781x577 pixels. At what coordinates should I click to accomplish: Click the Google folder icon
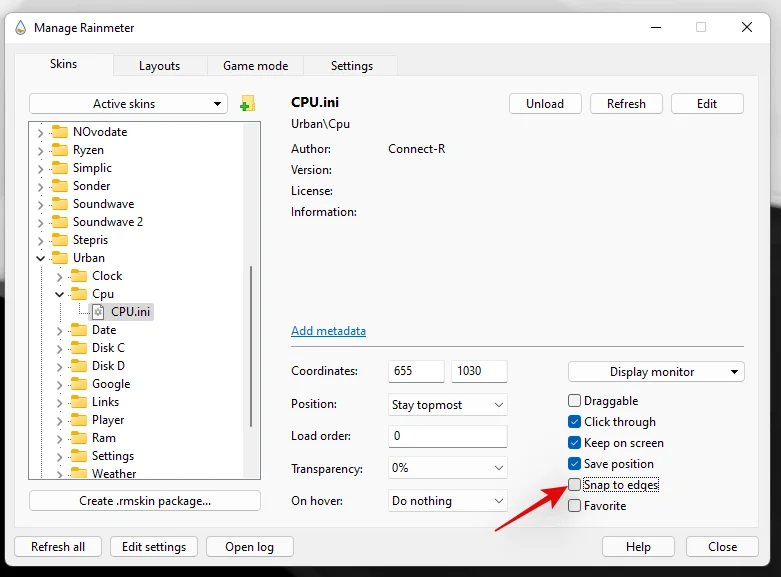pos(79,384)
